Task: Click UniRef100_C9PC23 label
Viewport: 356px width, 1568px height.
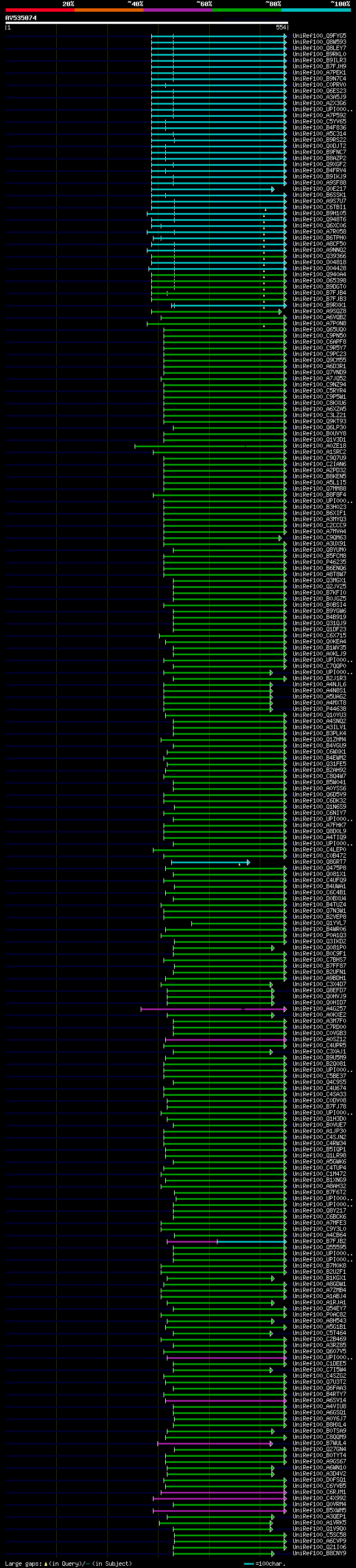Action: tap(319, 354)
